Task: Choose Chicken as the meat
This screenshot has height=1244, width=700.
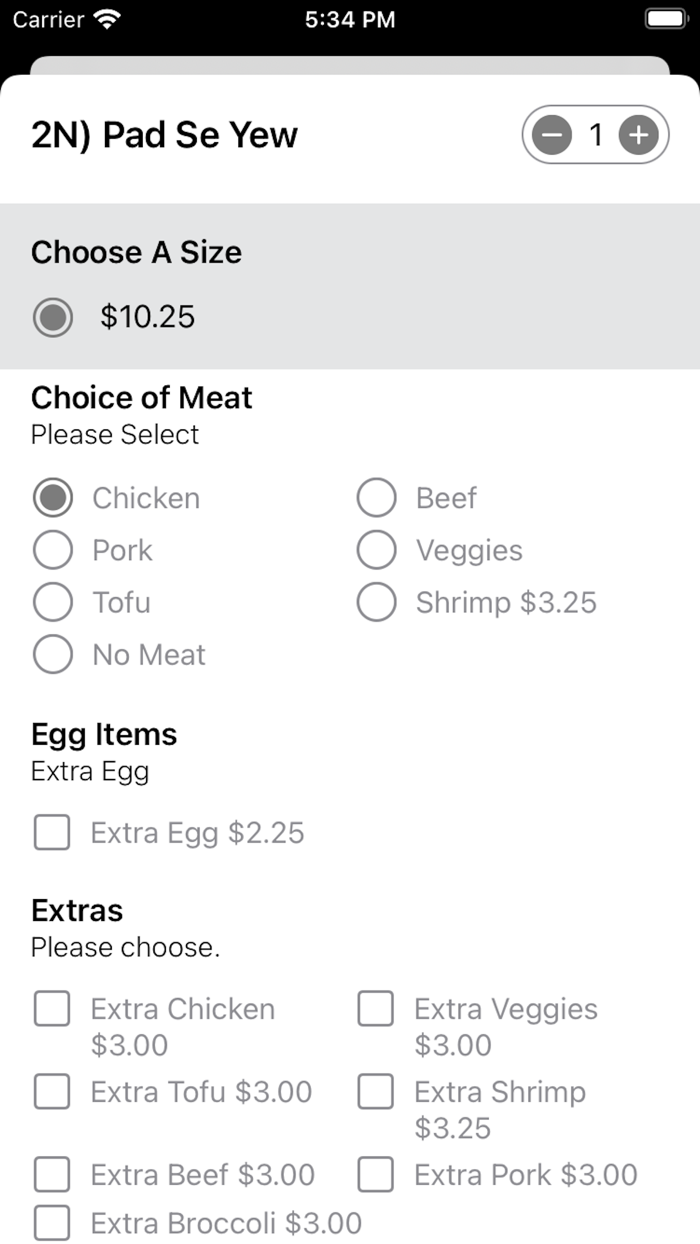Action: click(53, 498)
